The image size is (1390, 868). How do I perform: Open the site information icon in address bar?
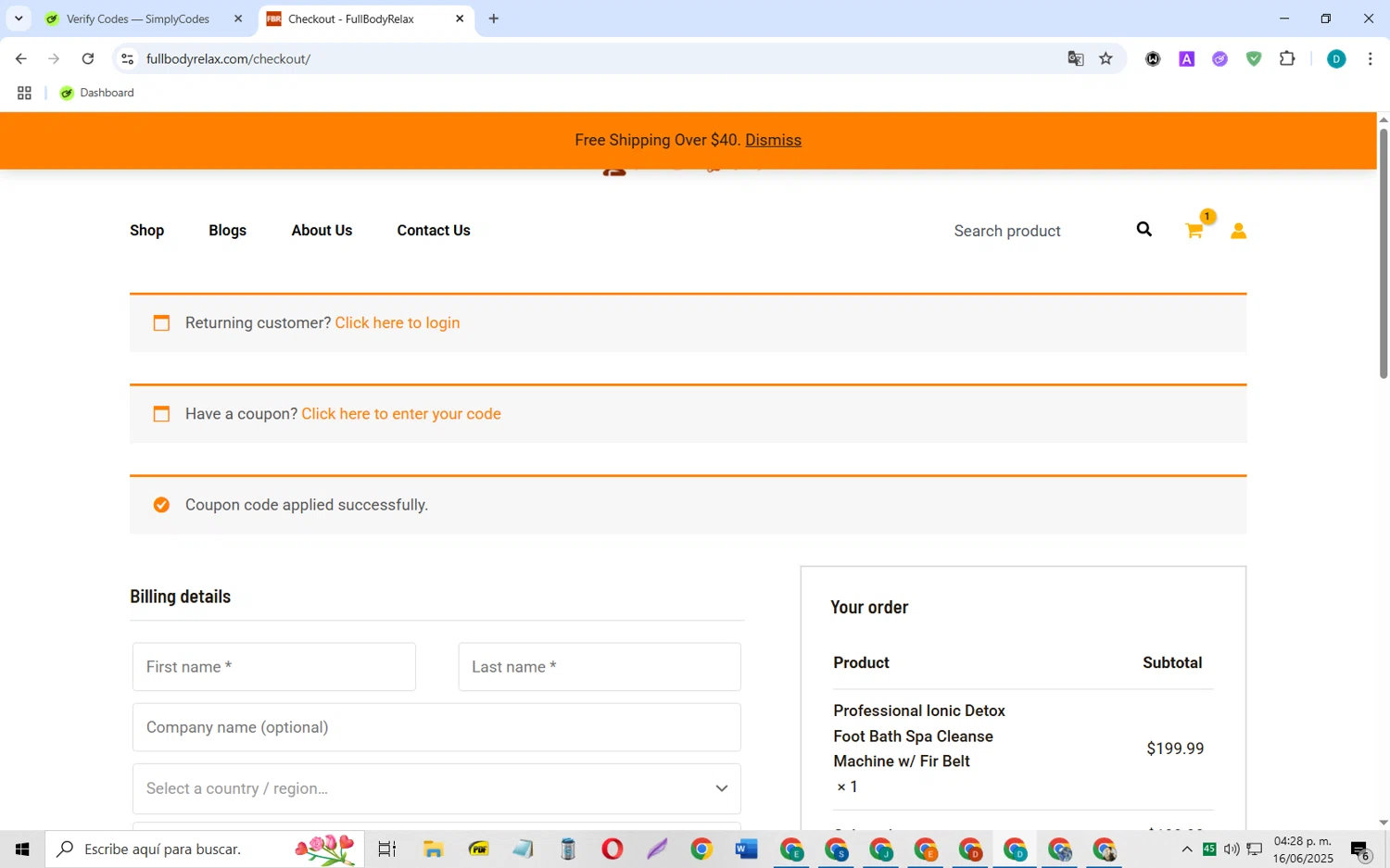coord(128,58)
